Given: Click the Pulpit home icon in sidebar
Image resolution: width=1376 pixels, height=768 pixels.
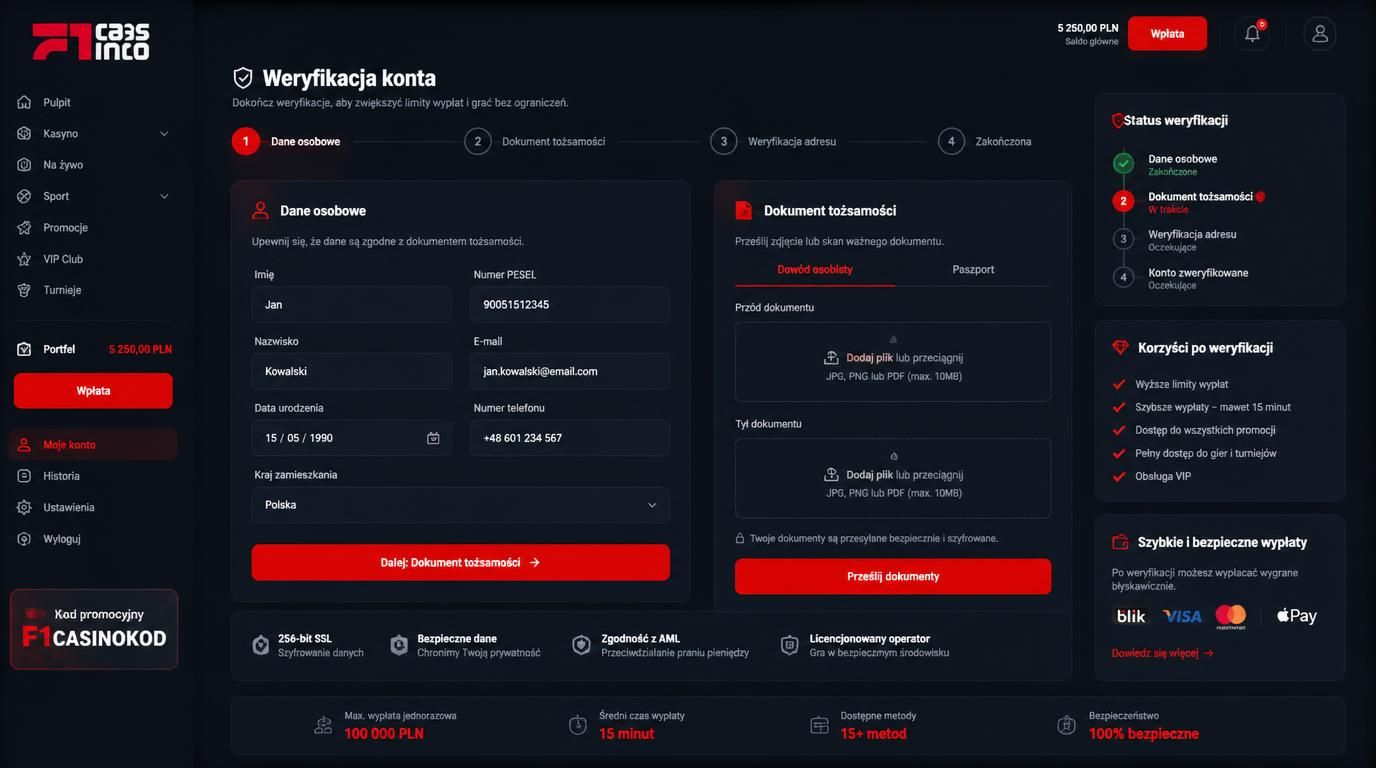Looking at the screenshot, I should pos(24,102).
